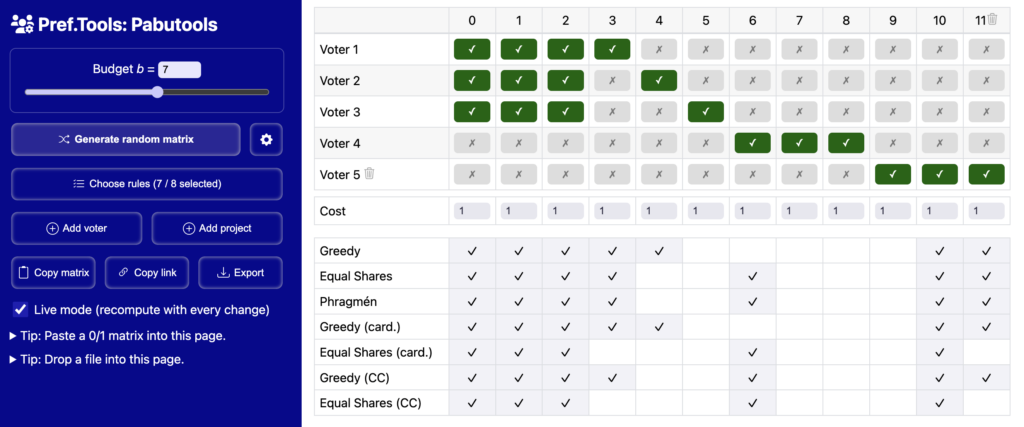Copy the matrix to clipboard
This screenshot has width=1024, height=427.
(x=54, y=273)
